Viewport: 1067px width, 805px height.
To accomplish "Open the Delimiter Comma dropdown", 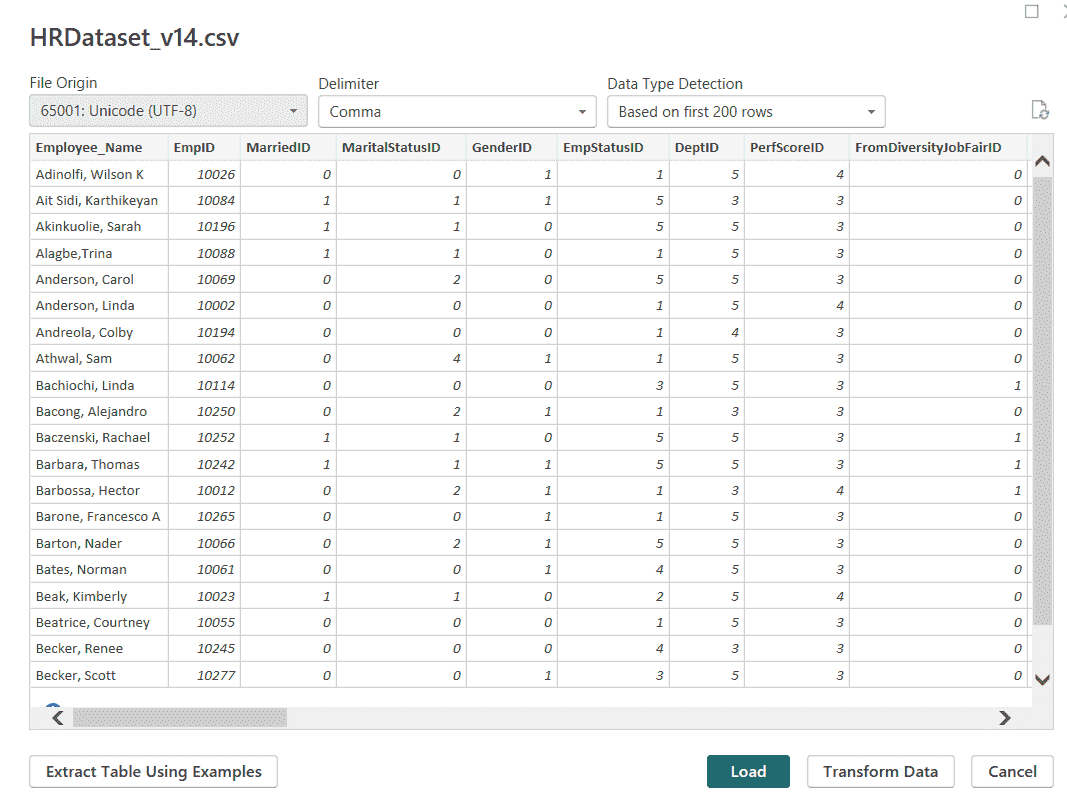I will tap(457, 112).
